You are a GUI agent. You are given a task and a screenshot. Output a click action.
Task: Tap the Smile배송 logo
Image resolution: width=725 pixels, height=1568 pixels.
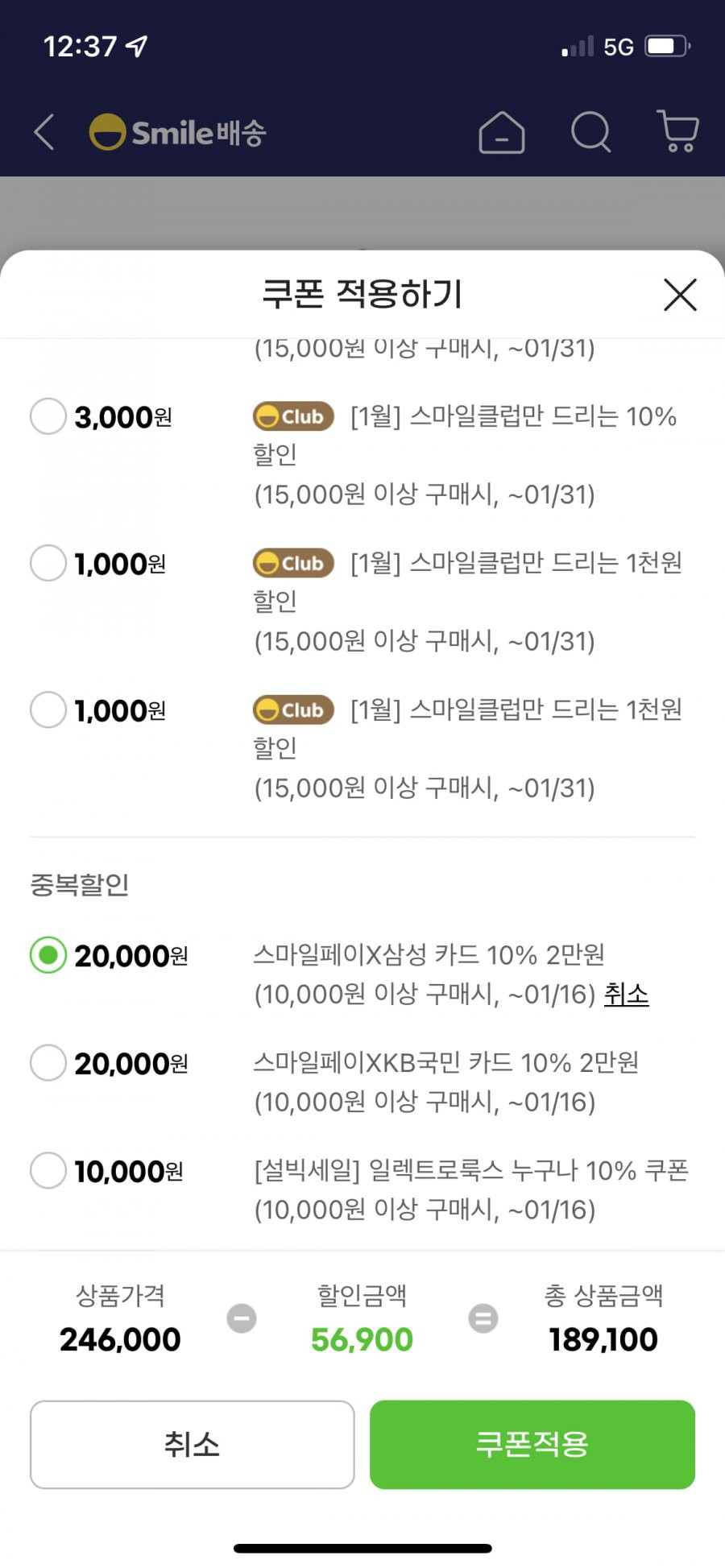pos(177,132)
